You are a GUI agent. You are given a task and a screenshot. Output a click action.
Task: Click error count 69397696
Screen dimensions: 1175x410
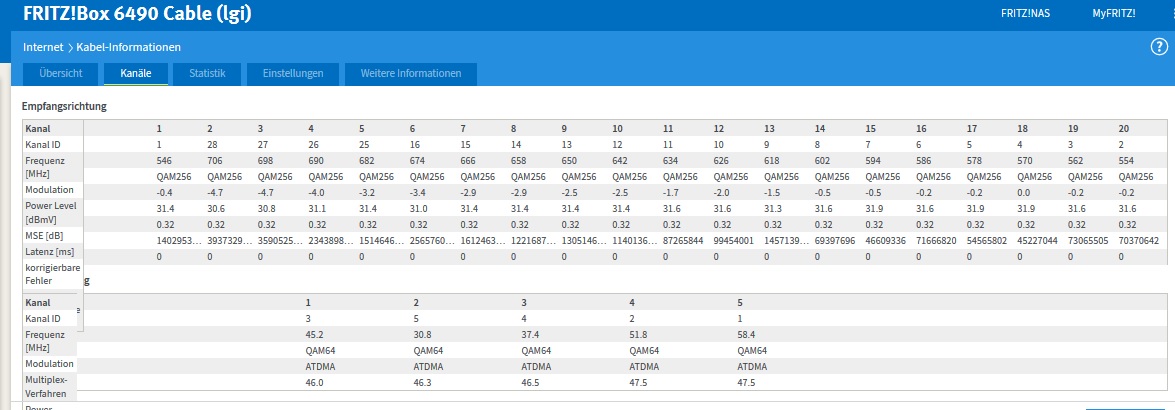click(x=835, y=241)
